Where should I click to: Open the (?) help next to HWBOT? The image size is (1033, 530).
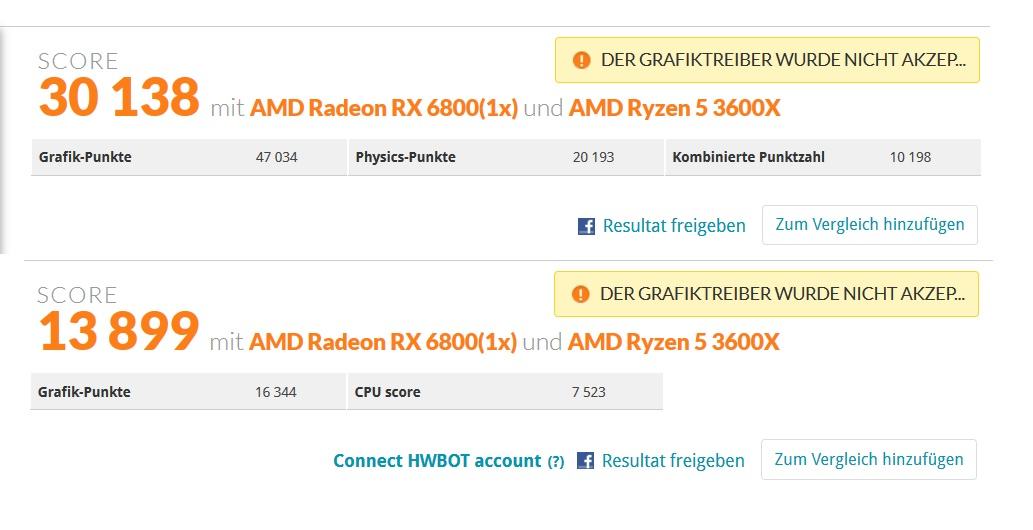[556, 461]
